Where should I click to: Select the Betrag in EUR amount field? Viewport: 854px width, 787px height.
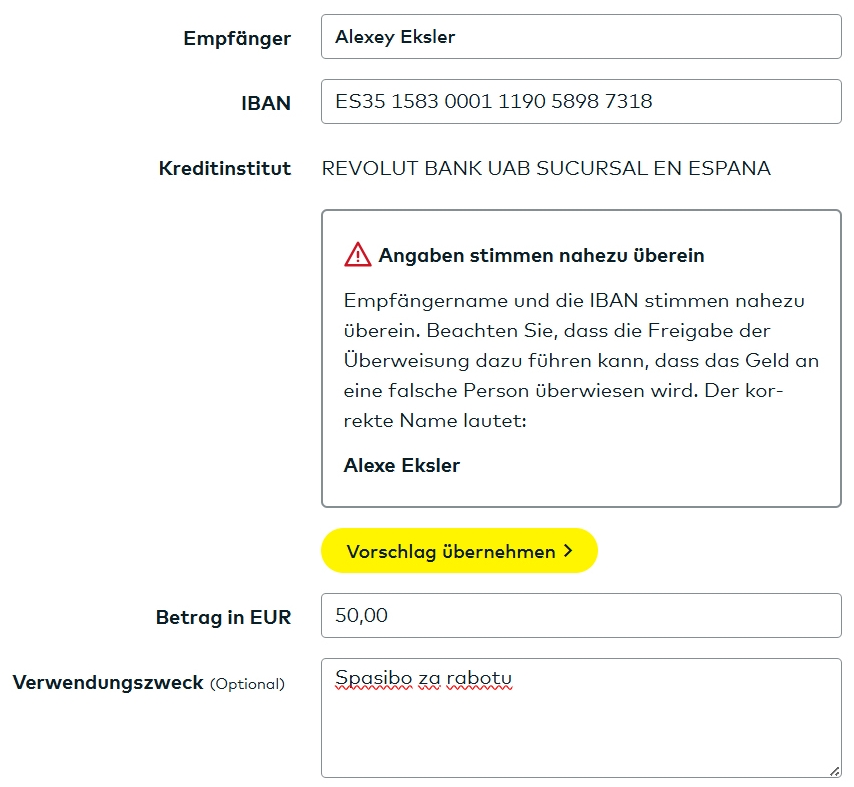coord(580,616)
